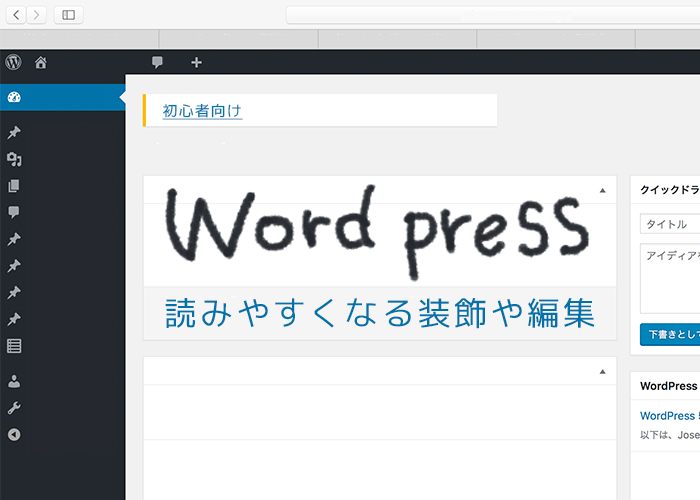
Task: Collapse the first dashboard widget with its triangle
Action: (603, 191)
